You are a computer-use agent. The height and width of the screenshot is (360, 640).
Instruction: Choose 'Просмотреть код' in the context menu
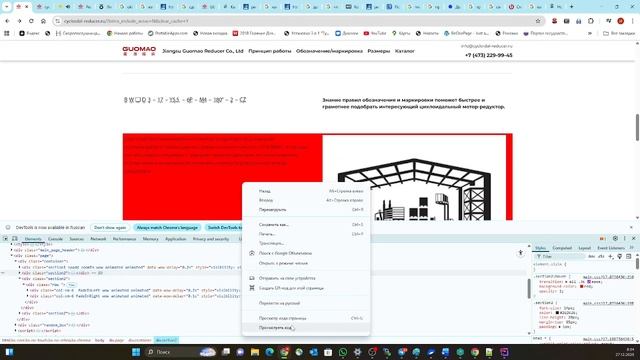point(306,328)
